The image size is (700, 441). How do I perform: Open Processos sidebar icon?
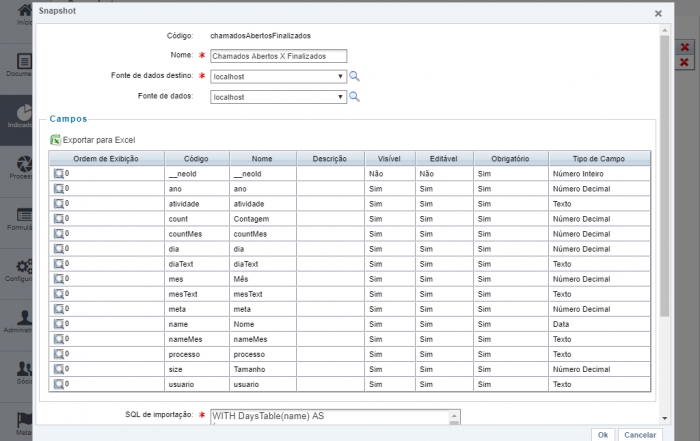click(x=24, y=164)
